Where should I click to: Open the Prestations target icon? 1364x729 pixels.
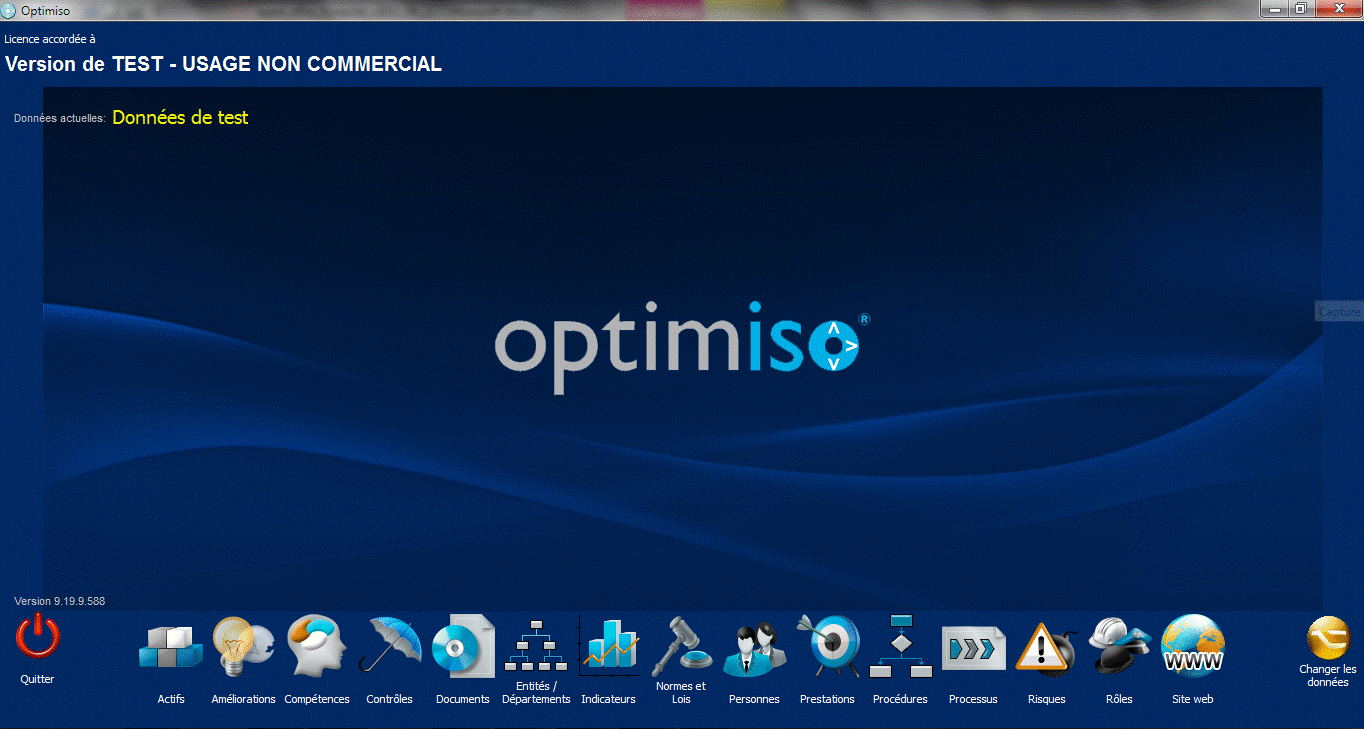pyautogui.click(x=827, y=646)
